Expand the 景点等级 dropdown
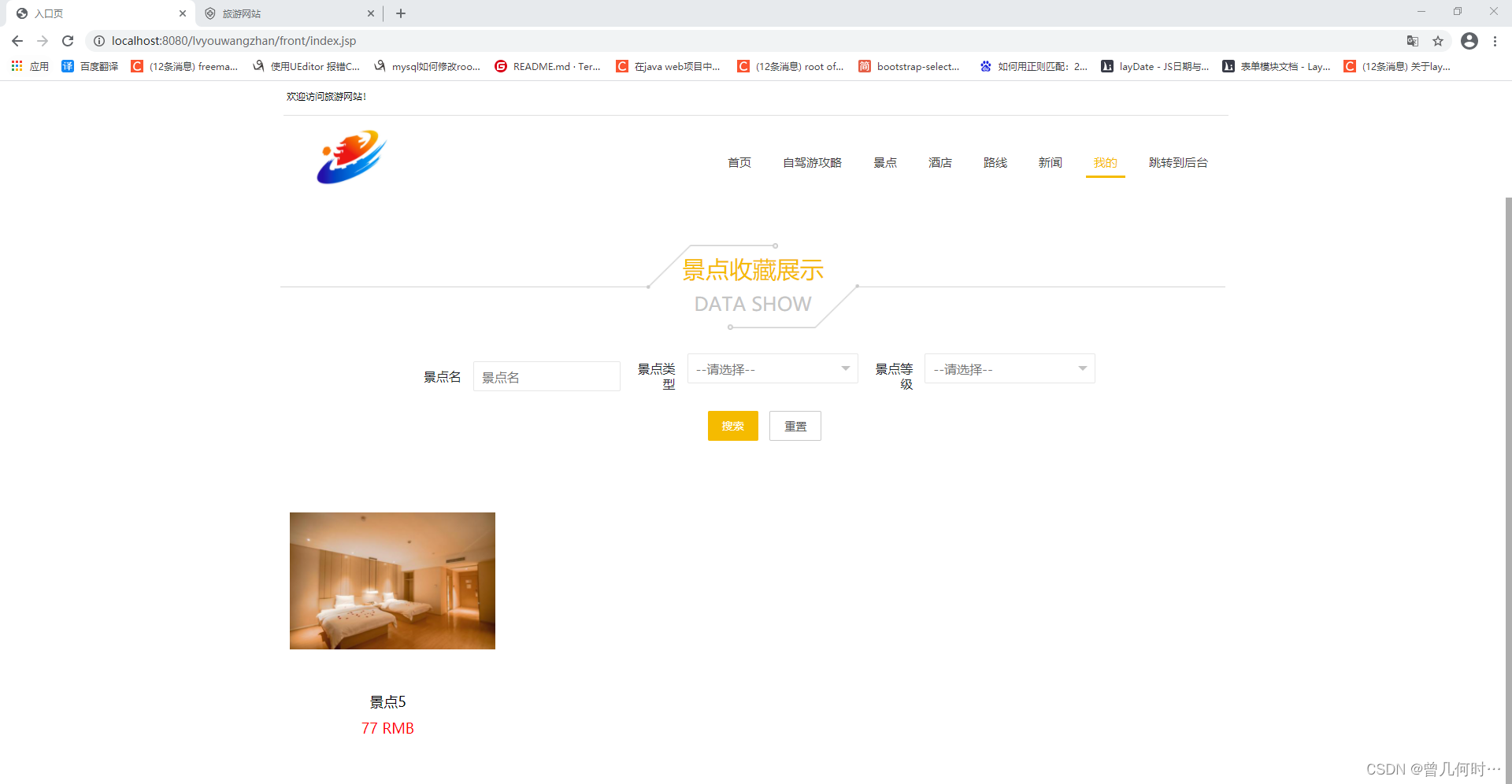 point(1010,368)
